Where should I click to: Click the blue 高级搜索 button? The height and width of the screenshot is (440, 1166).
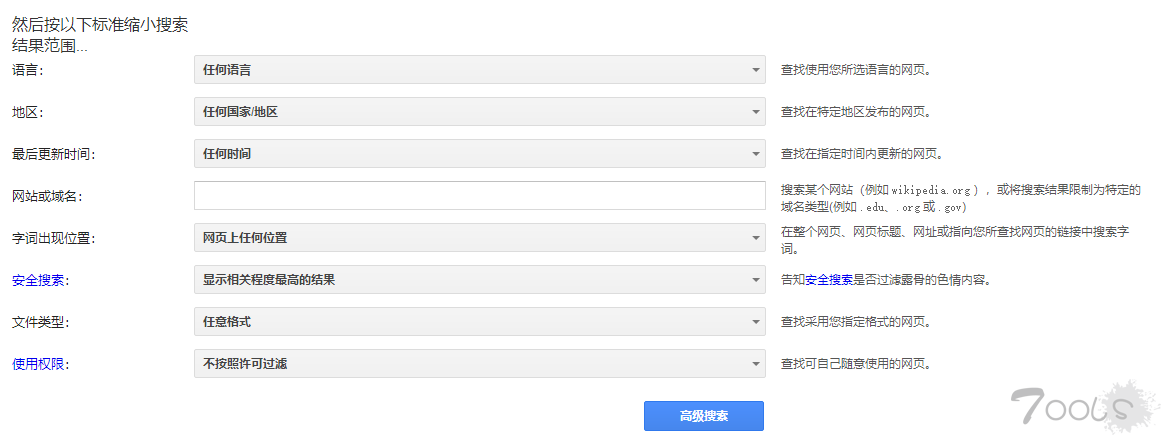[x=703, y=415]
